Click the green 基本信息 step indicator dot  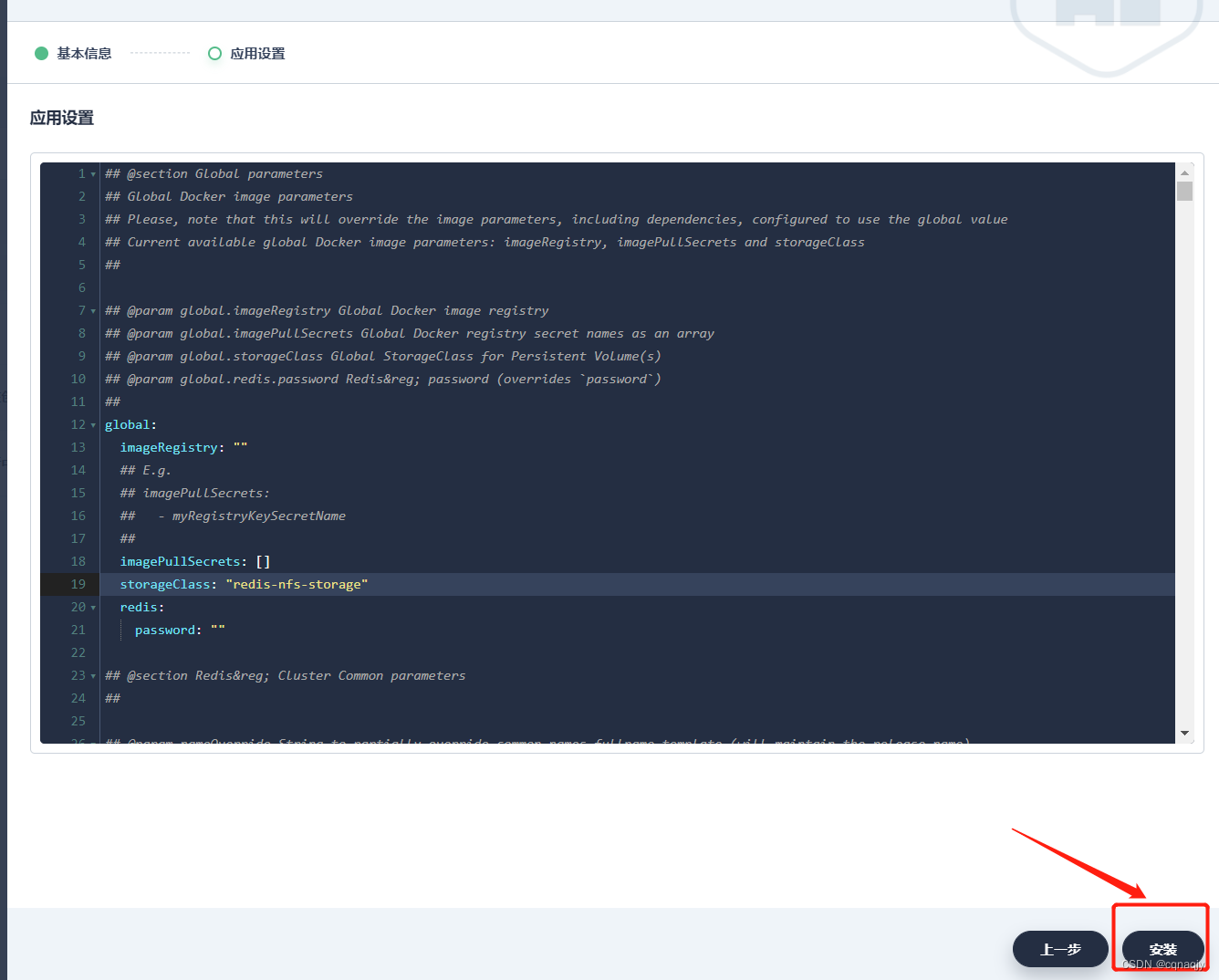pyautogui.click(x=41, y=54)
